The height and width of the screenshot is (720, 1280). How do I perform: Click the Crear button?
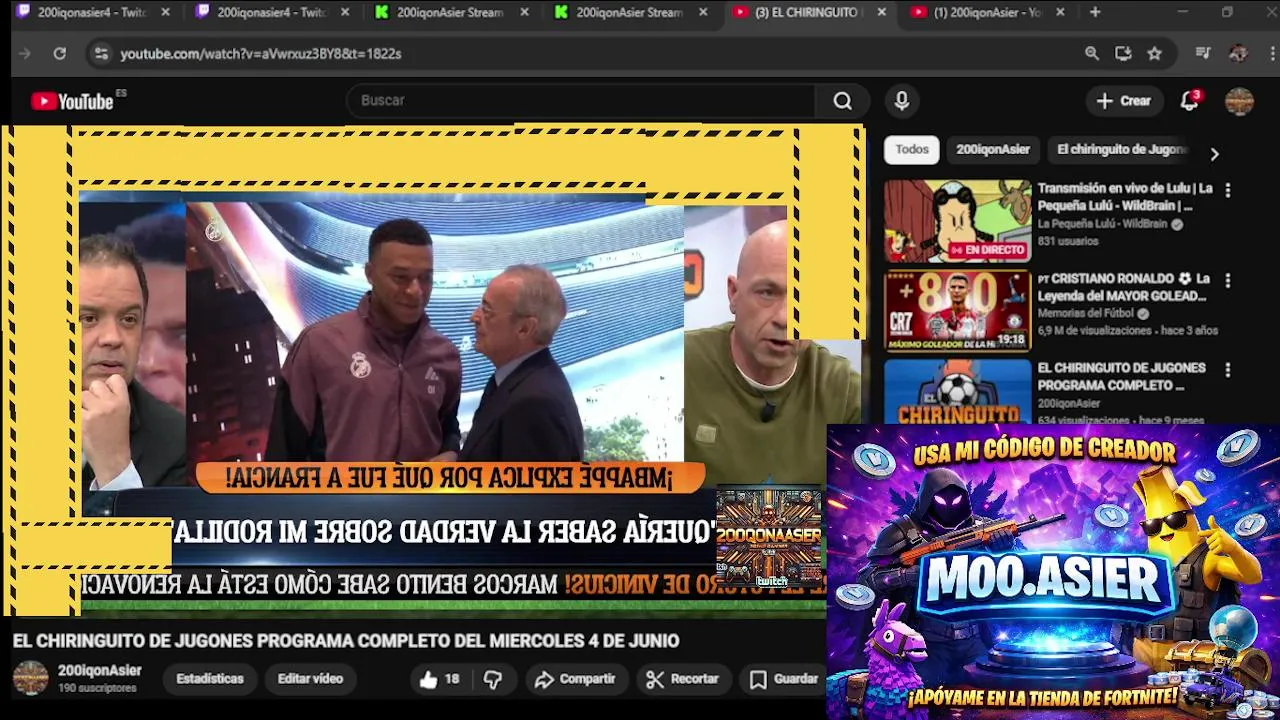click(x=1124, y=101)
